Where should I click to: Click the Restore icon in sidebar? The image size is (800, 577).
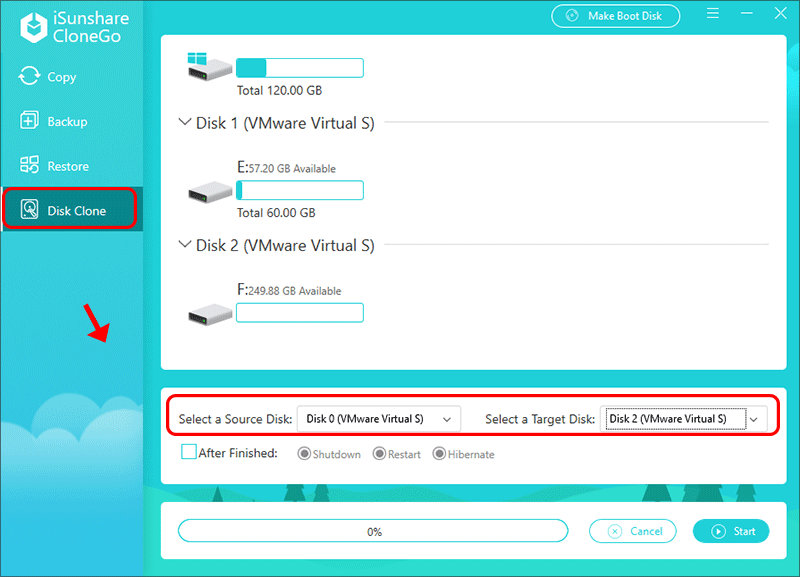28,166
